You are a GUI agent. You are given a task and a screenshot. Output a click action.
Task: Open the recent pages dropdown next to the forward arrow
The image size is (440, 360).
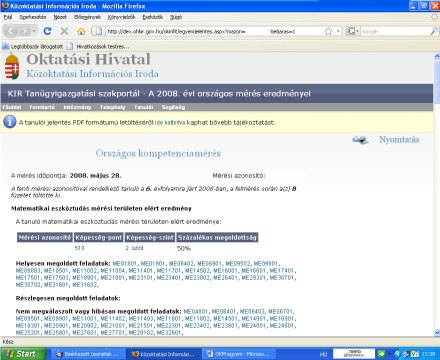pos(34,31)
